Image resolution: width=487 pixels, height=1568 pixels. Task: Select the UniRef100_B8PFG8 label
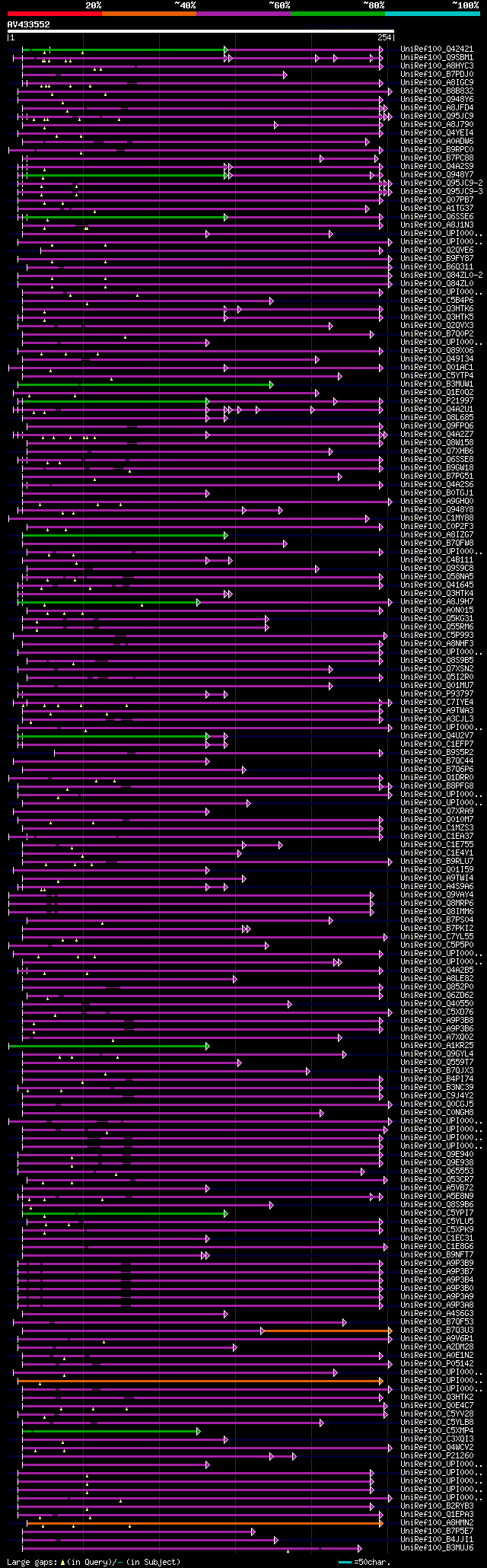tap(437, 786)
